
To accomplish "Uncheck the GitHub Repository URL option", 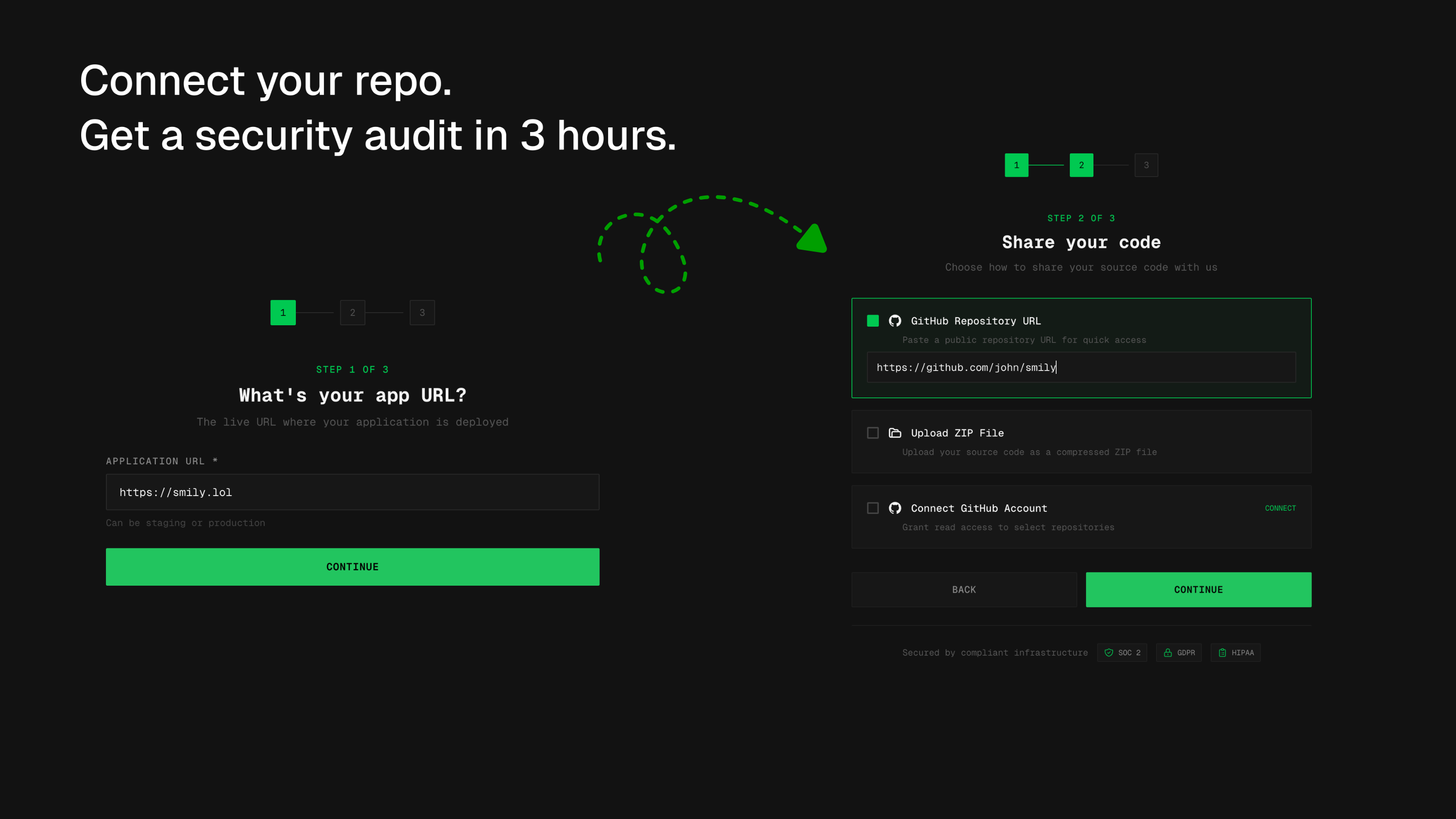I will click(872, 321).
